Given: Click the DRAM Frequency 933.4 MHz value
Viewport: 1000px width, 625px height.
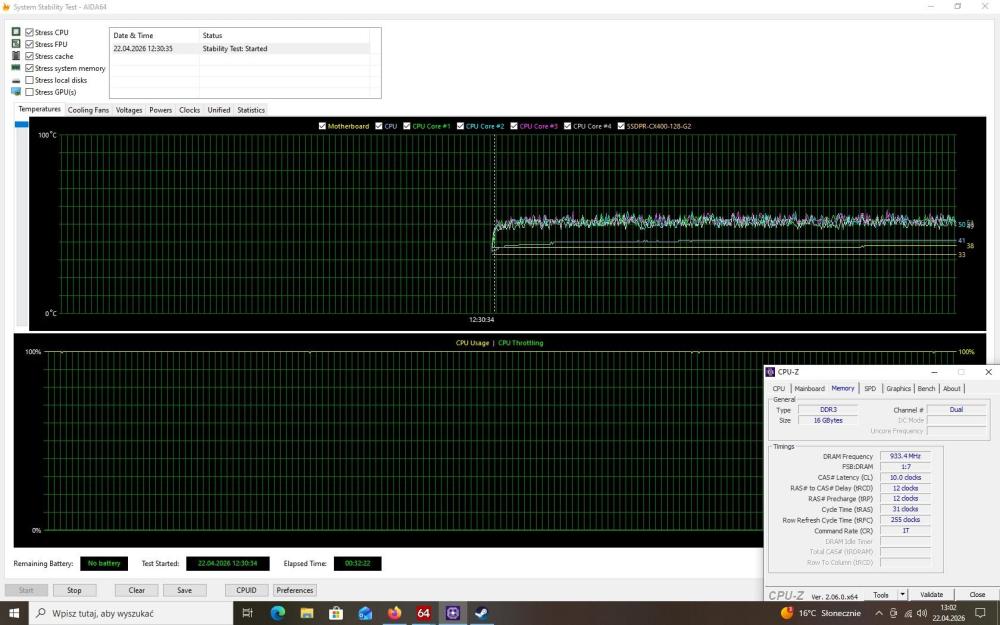Looking at the screenshot, I should (905, 456).
